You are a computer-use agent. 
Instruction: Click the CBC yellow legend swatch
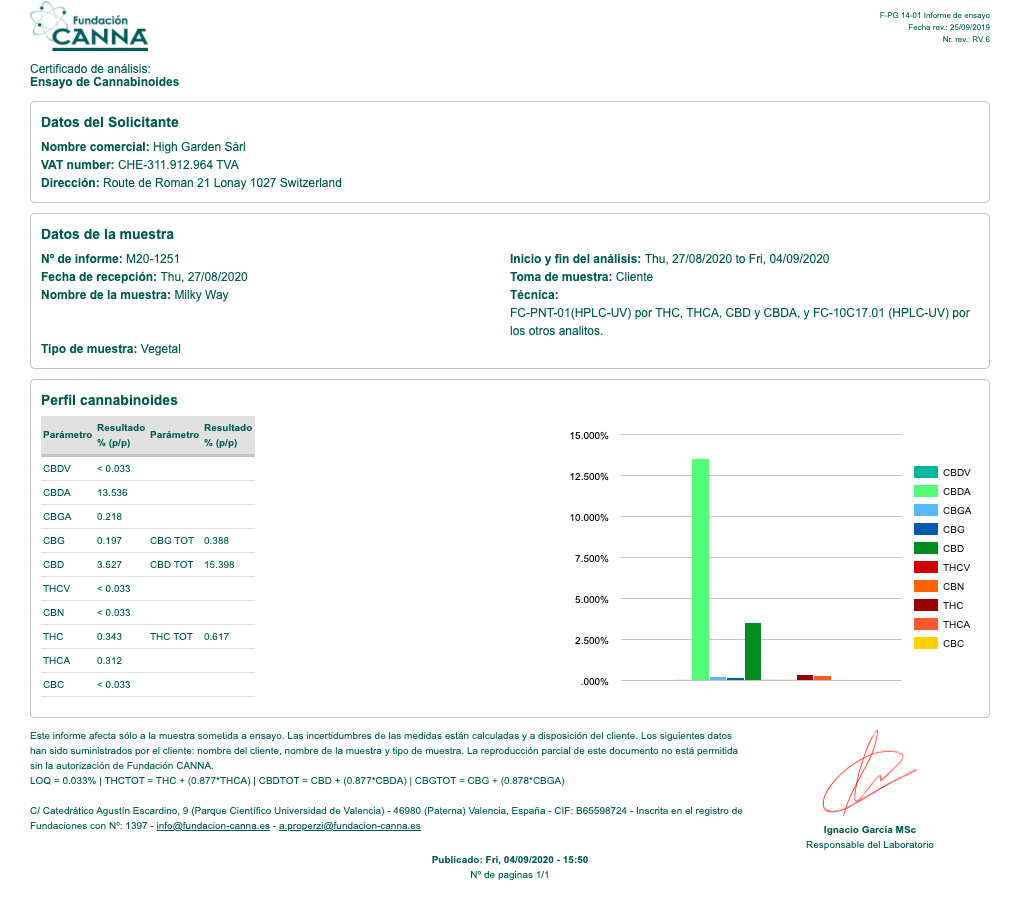click(926, 643)
